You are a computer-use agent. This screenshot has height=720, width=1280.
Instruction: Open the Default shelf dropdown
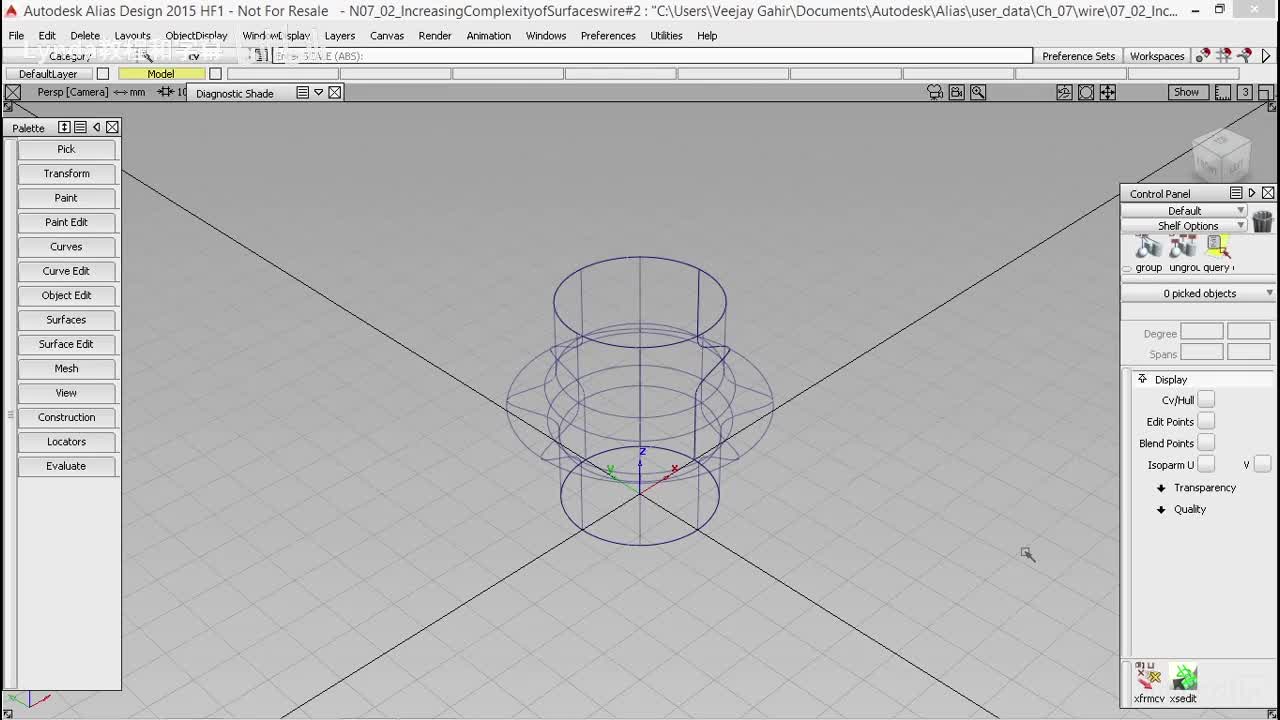pos(1185,211)
